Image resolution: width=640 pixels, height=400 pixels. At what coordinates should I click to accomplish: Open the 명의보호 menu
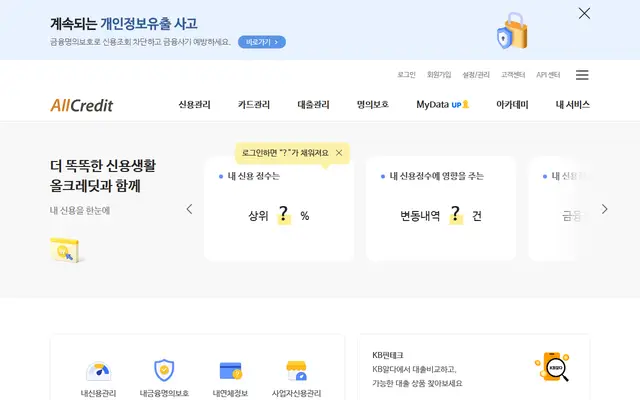point(373,104)
